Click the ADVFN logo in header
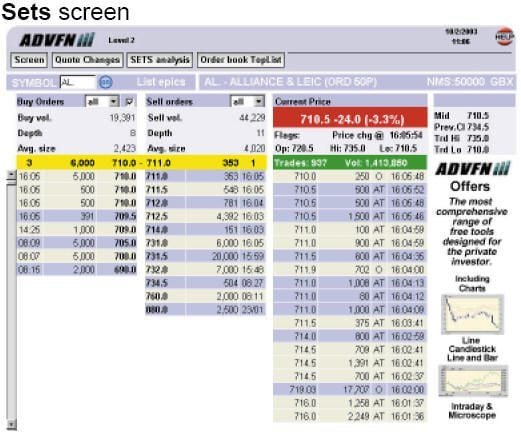Viewport: 521px width, 435px height. [57, 40]
